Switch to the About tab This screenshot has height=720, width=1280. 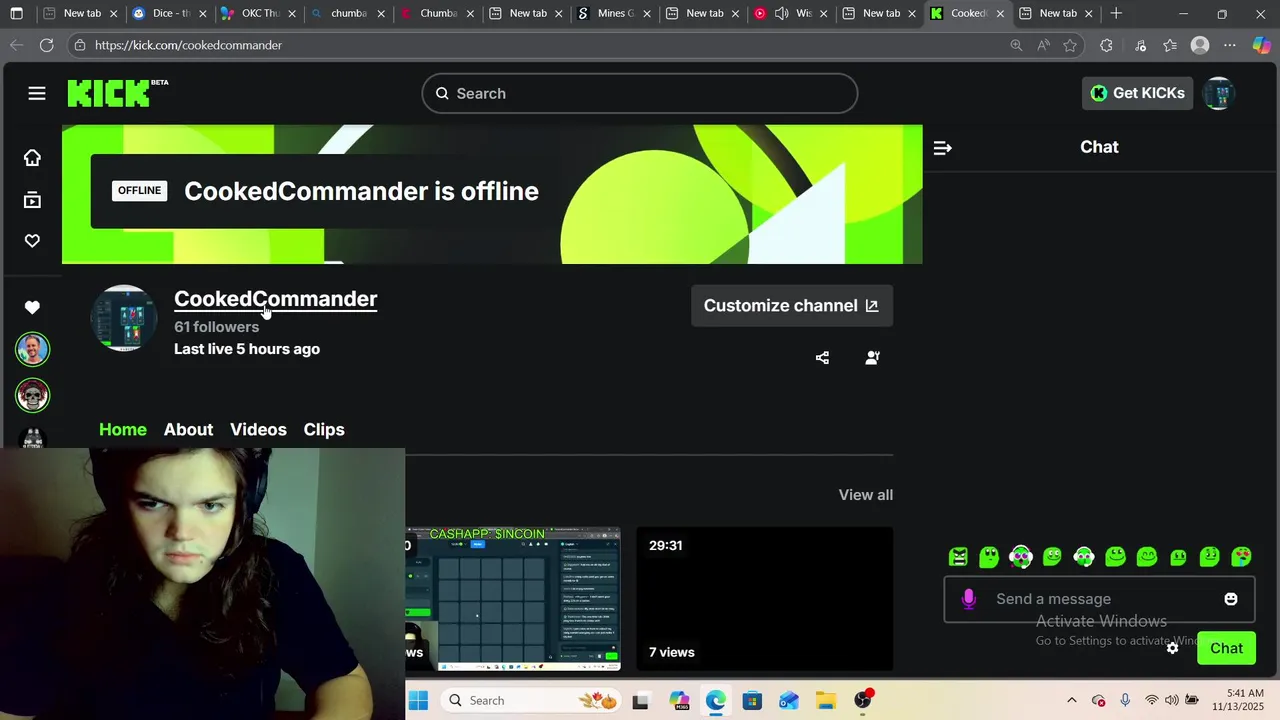(188, 430)
